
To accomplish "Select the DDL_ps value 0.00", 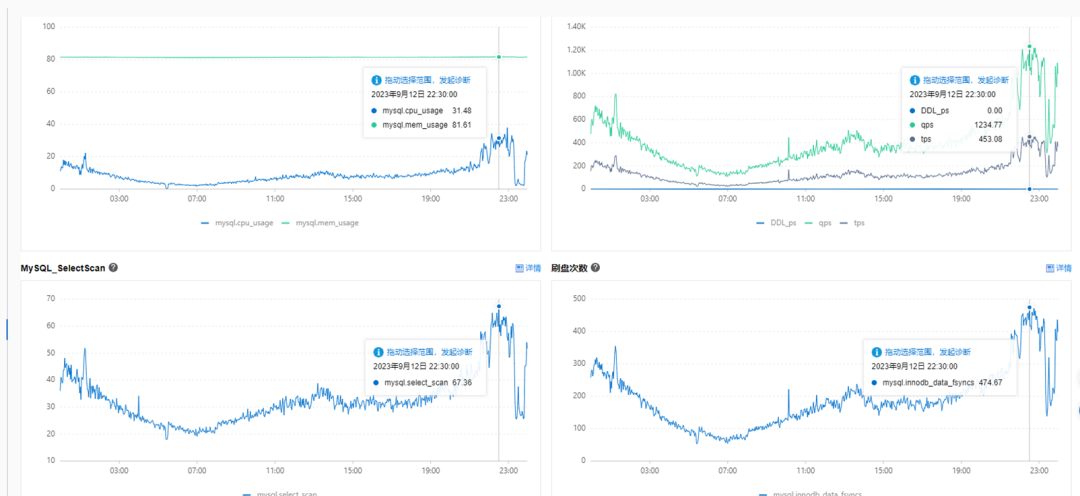I will click(x=993, y=110).
